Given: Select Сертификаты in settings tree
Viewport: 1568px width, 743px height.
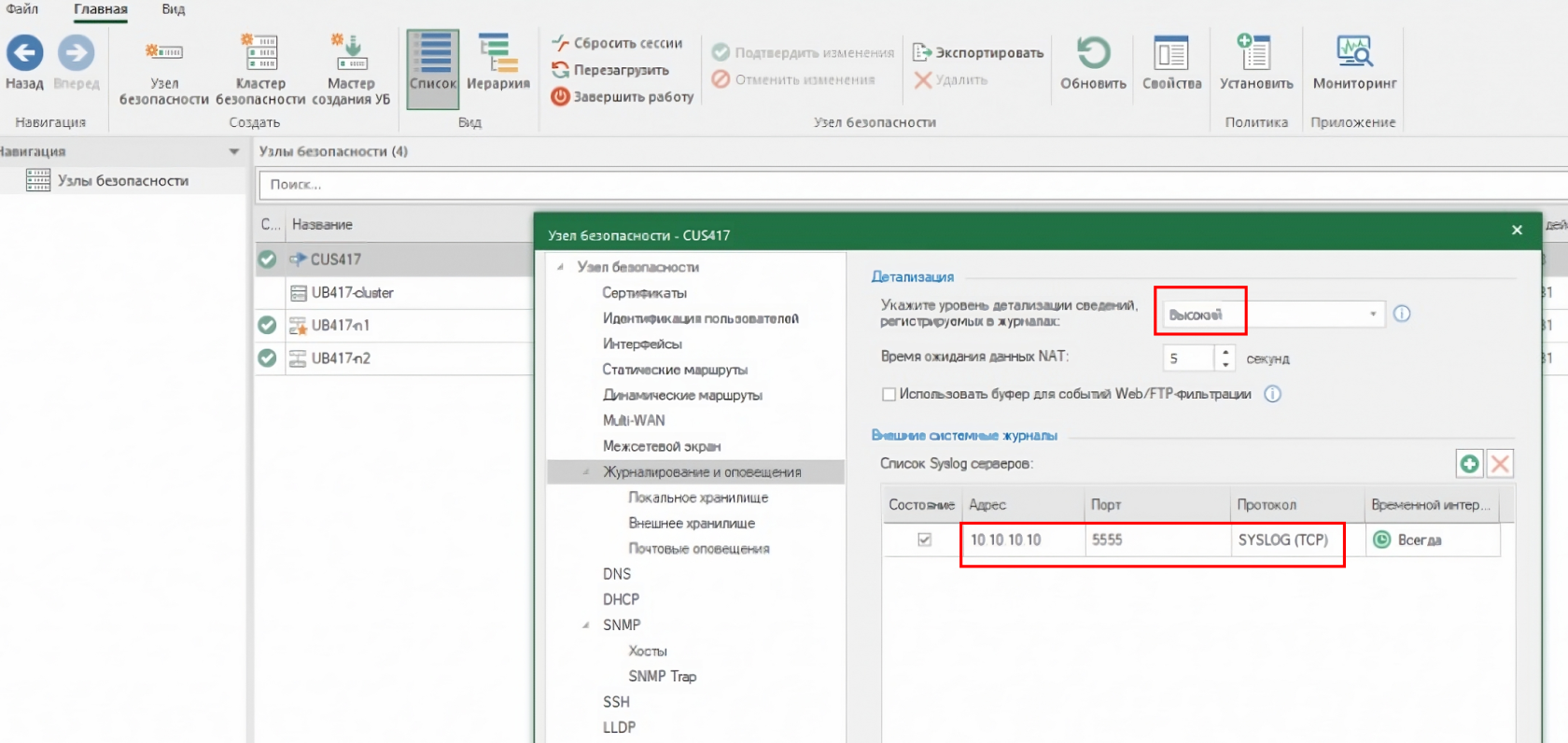Looking at the screenshot, I should click(645, 293).
